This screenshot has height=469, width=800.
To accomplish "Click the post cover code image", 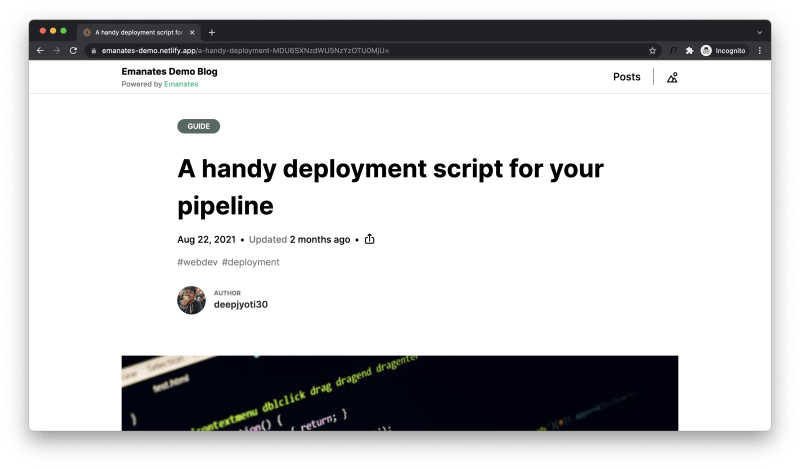I will click(399, 393).
